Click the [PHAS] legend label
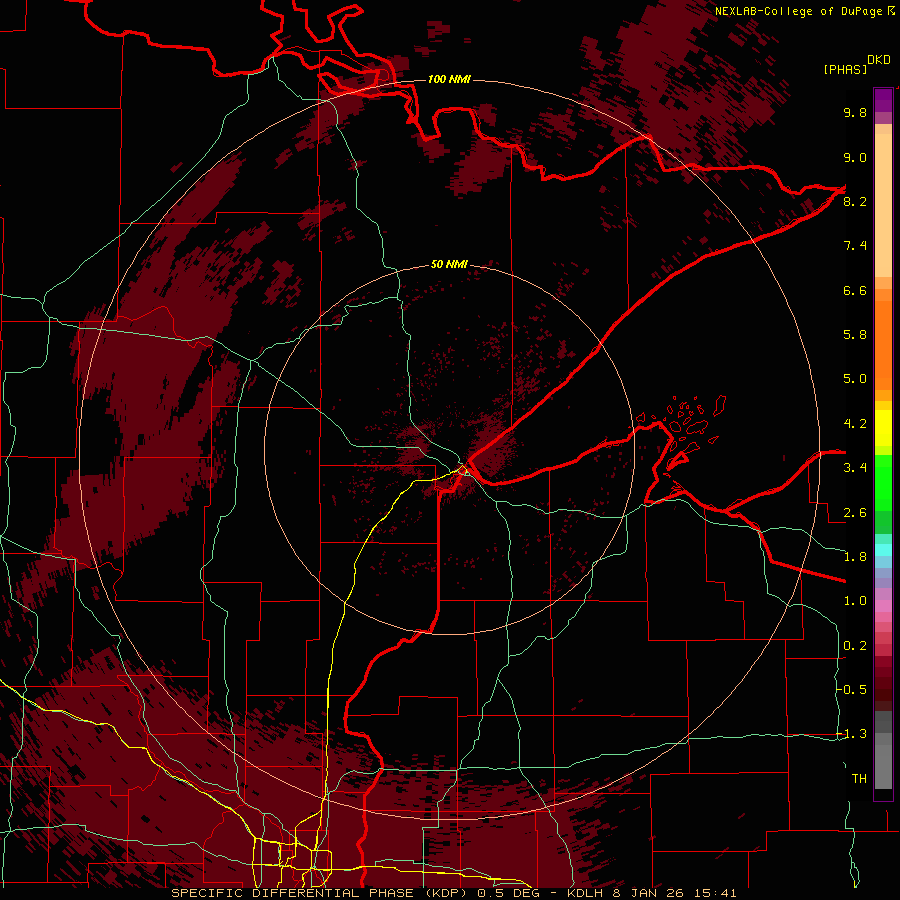The width and height of the screenshot is (900, 900). pyautogui.click(x=845, y=69)
